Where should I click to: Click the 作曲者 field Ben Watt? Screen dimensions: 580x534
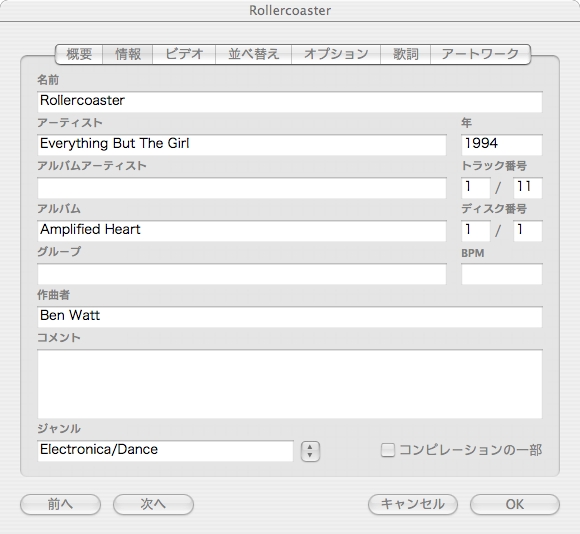point(290,317)
